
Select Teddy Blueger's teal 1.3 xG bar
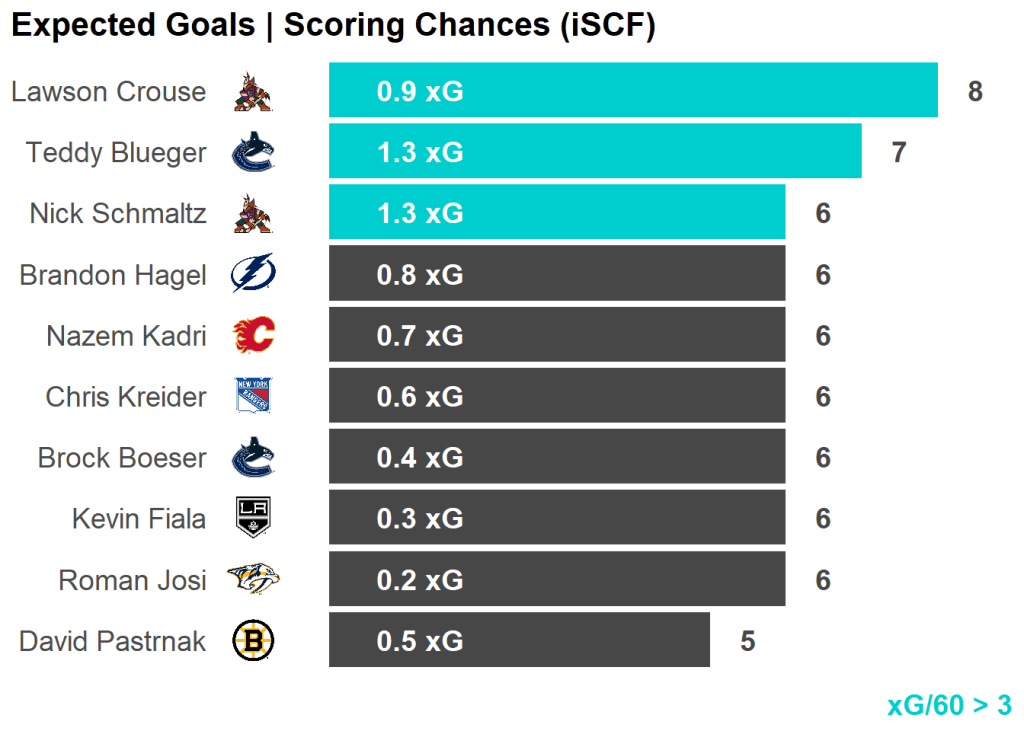(595, 152)
